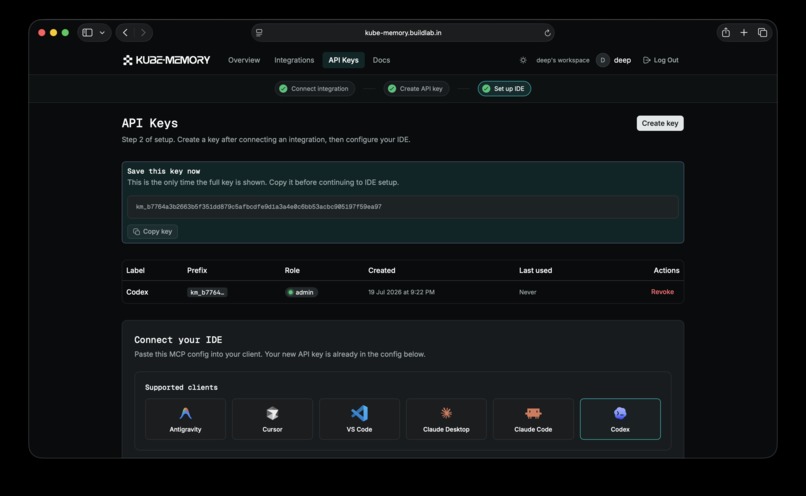Viewport: 806px width, 496px height.
Task: Click the admin role badge
Action: [302, 292]
